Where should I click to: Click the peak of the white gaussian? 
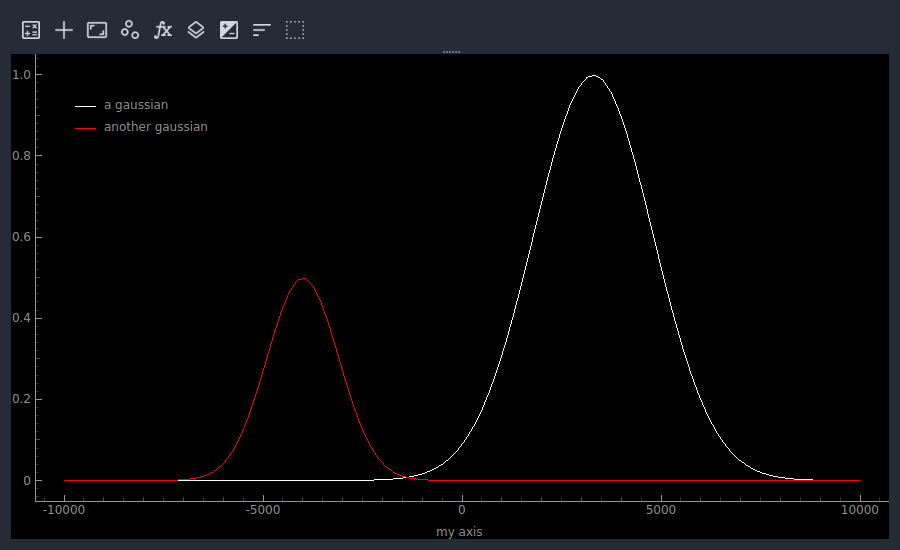[593, 76]
